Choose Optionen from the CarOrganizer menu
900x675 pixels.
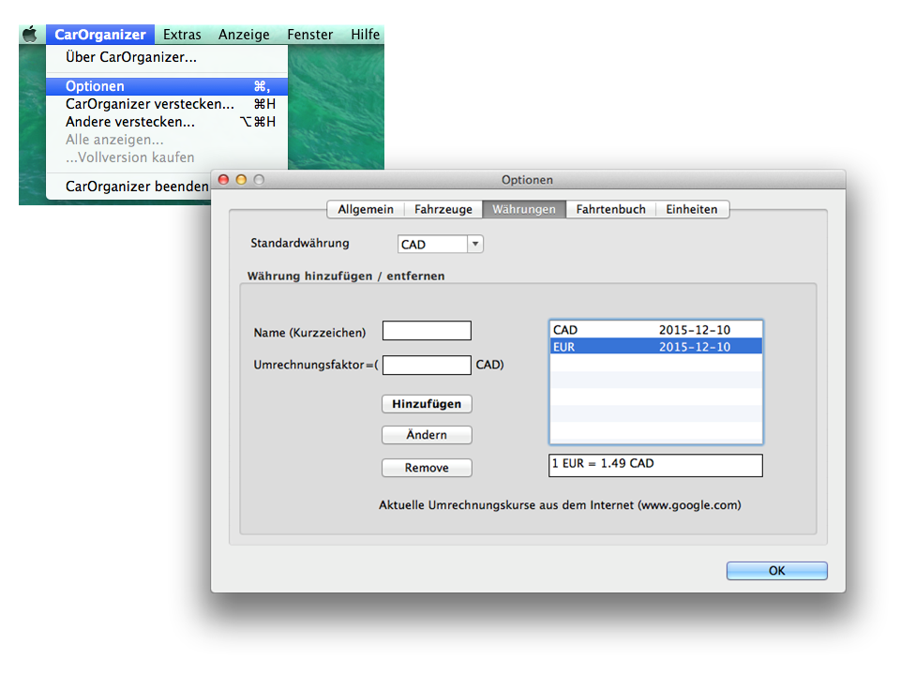click(x=95, y=87)
